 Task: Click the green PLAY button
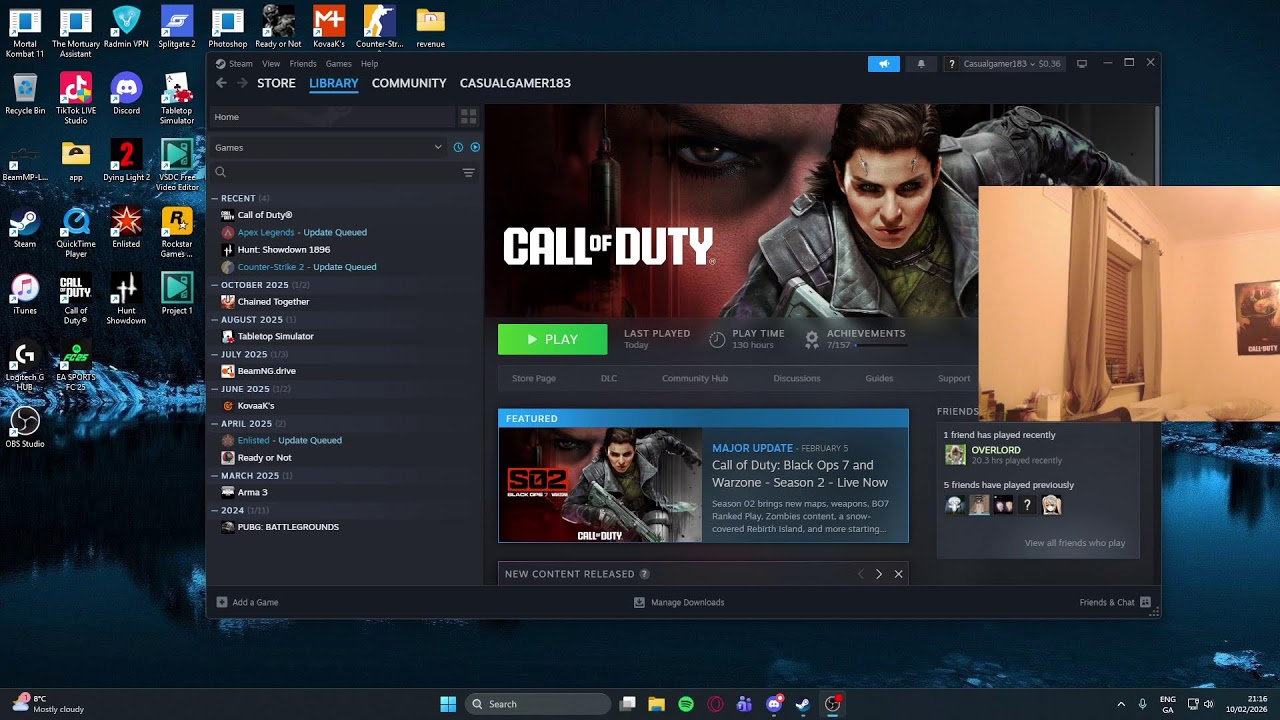click(553, 339)
